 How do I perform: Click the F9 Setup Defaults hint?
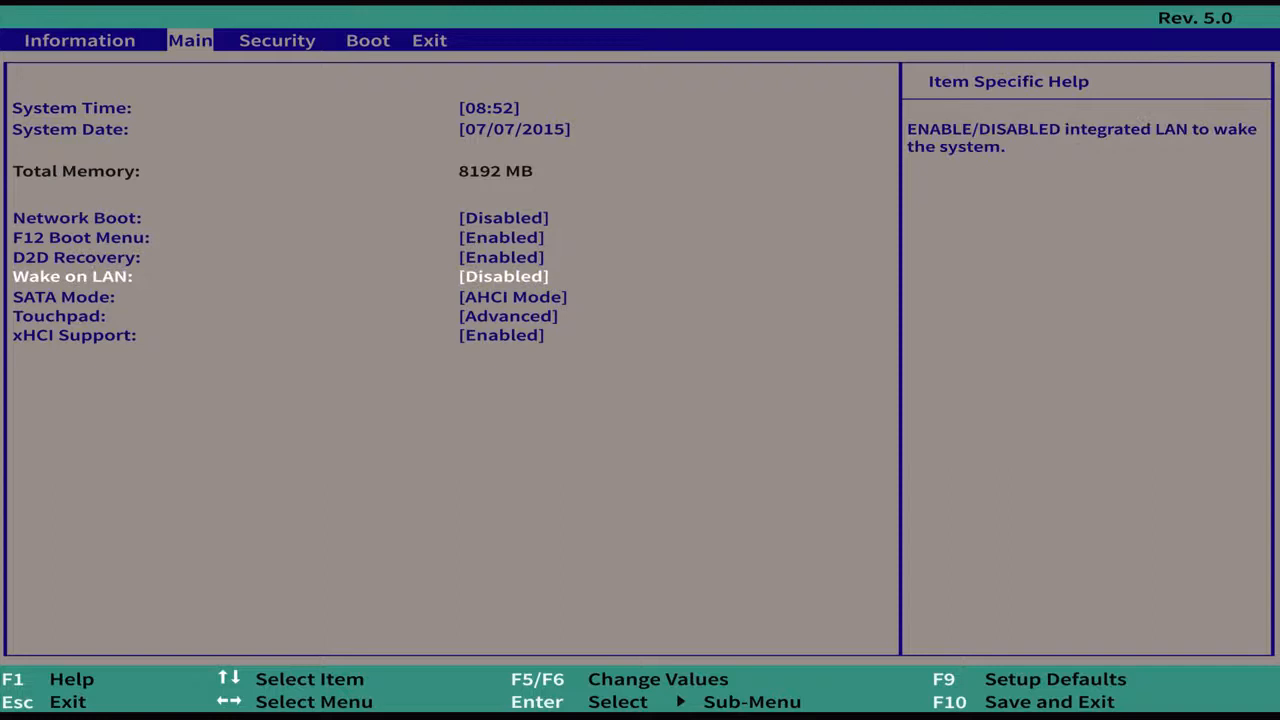point(1030,679)
